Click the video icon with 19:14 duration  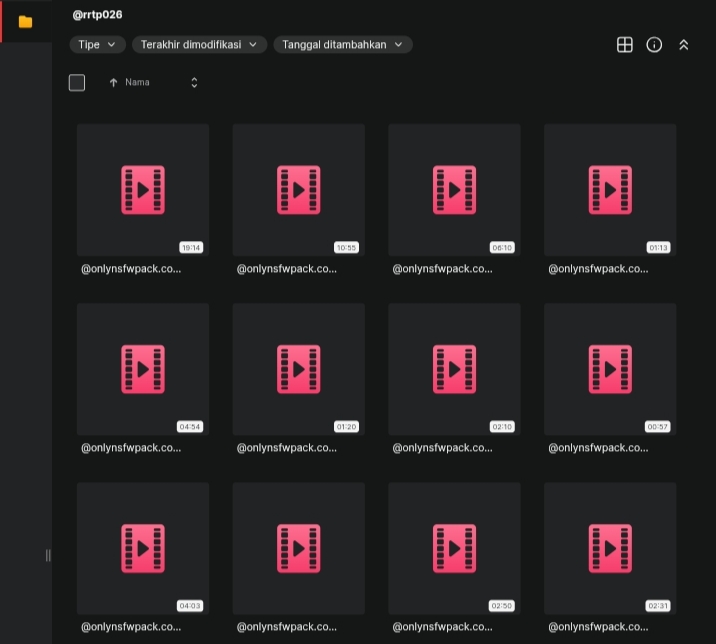pos(143,190)
